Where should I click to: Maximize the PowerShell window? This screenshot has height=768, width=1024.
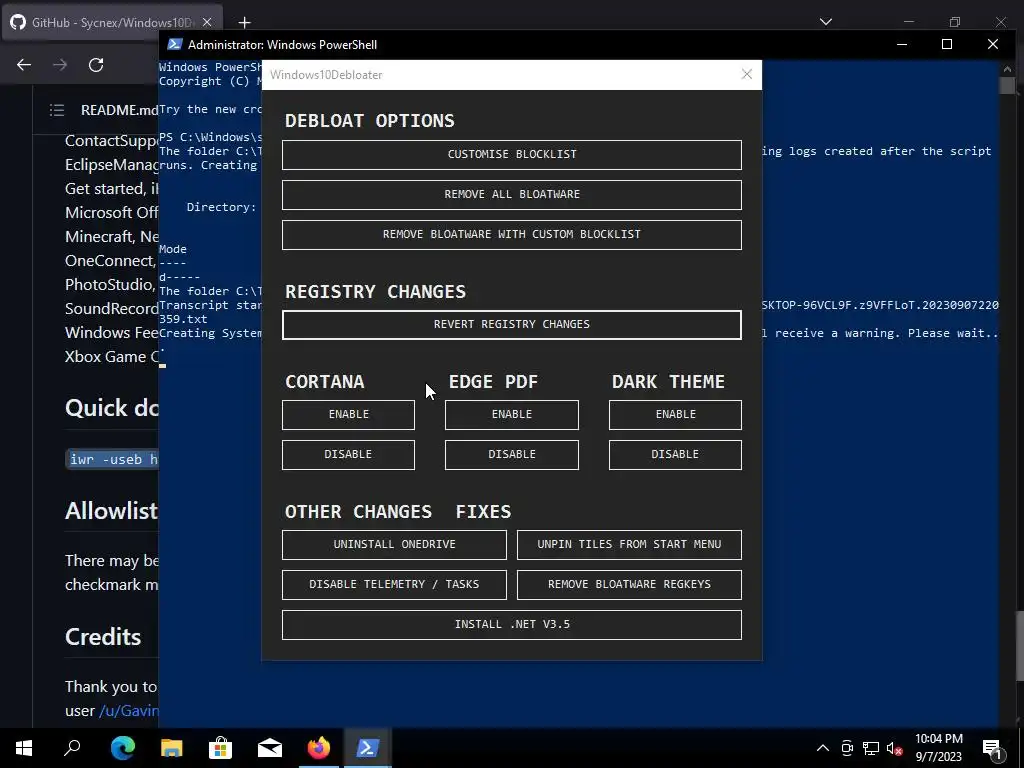click(x=947, y=44)
